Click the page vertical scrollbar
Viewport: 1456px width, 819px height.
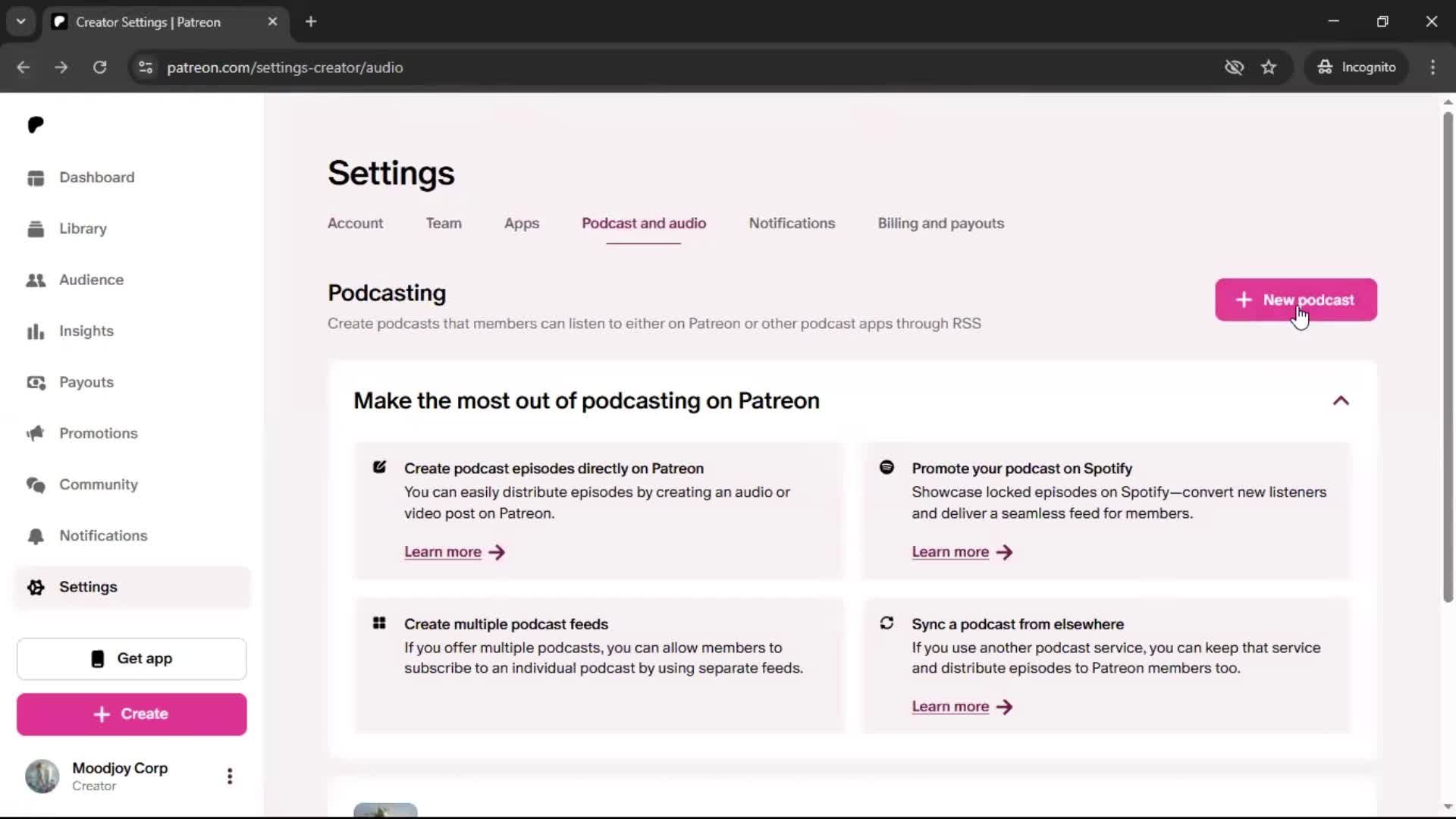1448,358
